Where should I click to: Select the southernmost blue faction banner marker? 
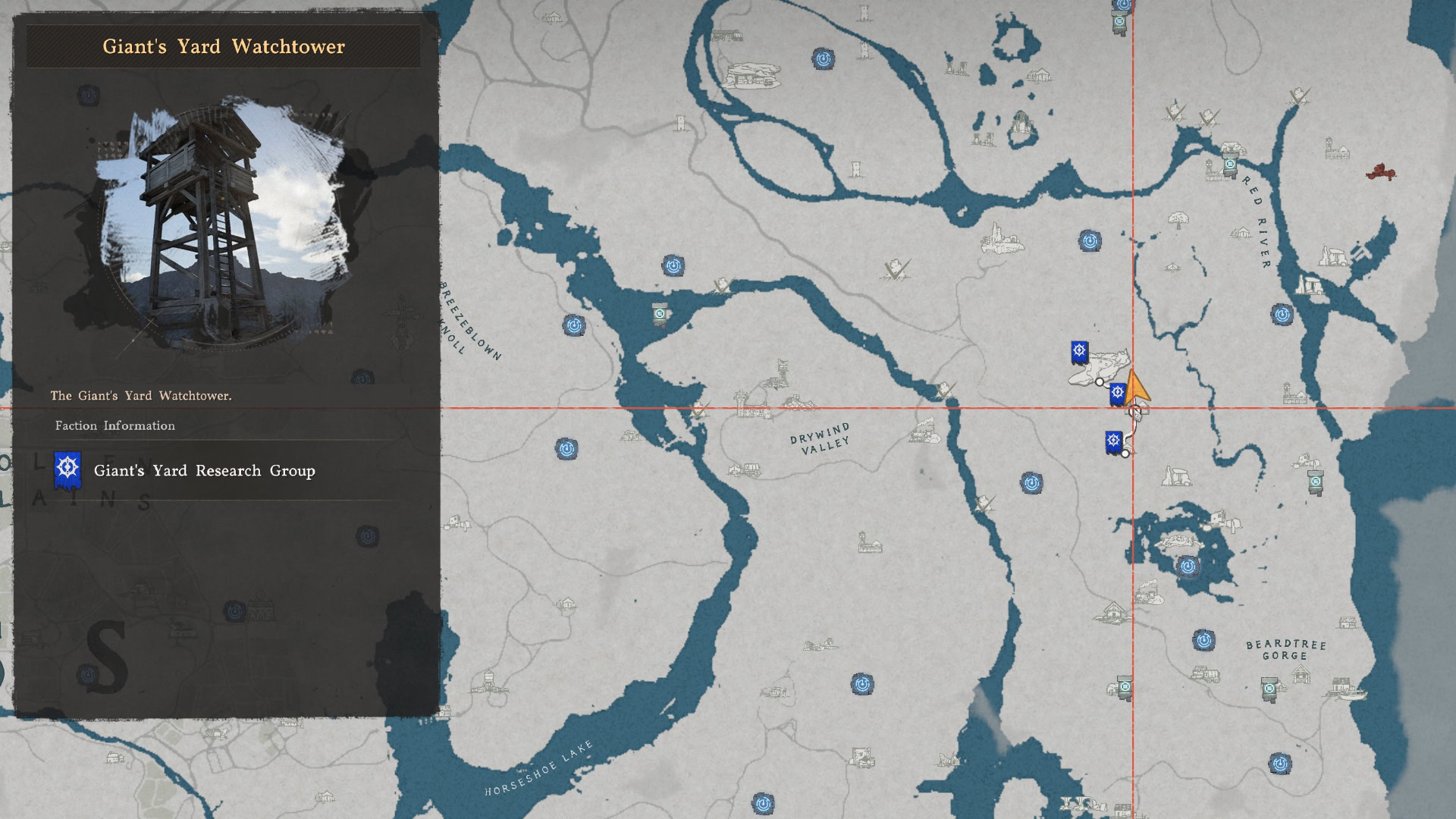[x=1113, y=442]
